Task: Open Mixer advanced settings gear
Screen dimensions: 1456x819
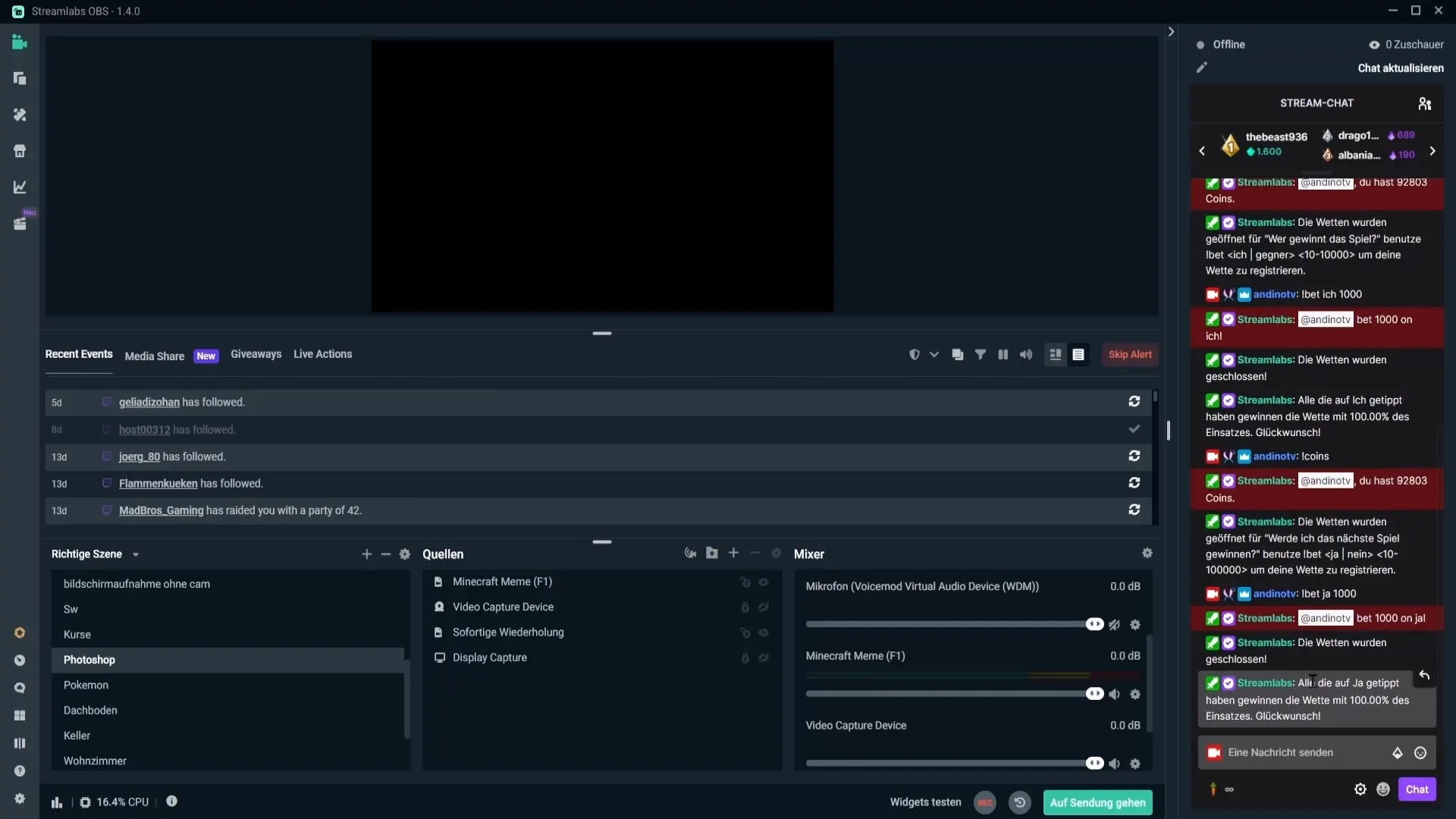Action: pos(1147,554)
